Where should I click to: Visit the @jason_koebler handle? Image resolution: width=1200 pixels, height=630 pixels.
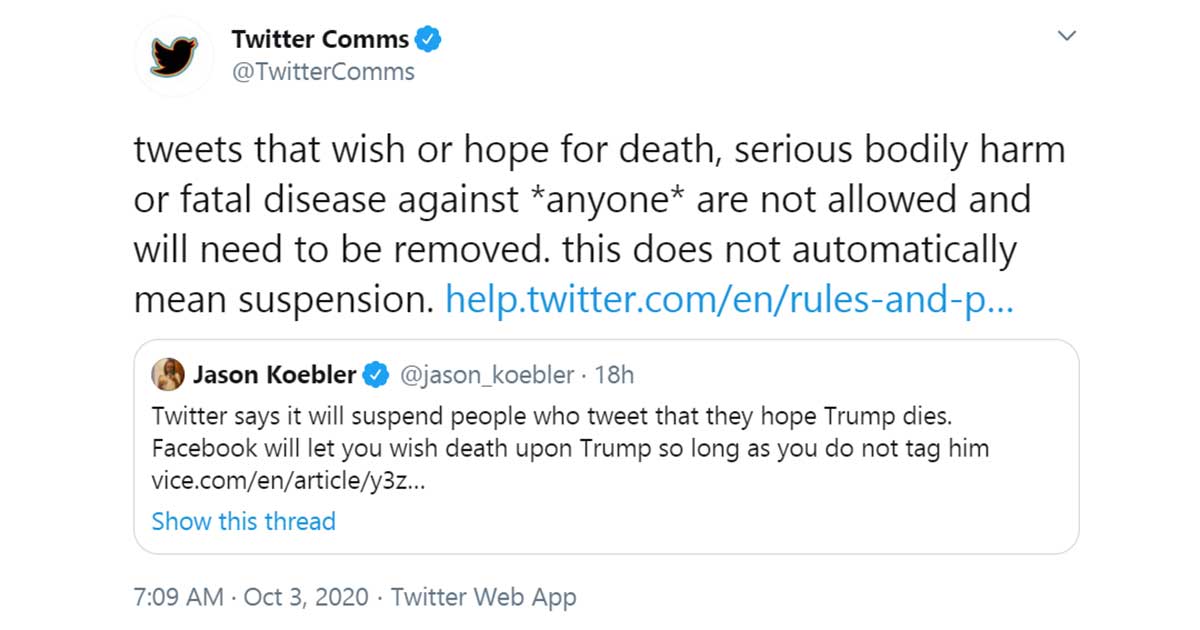[x=487, y=375]
